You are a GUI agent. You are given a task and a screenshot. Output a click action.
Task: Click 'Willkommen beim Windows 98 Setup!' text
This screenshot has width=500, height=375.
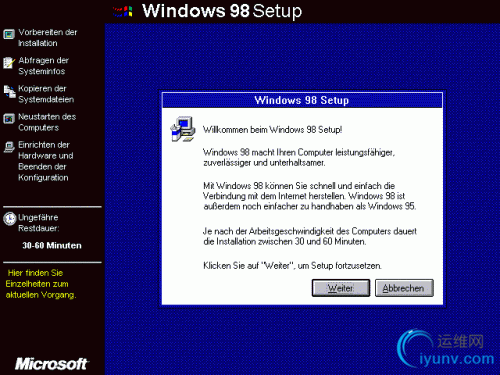coord(273,130)
